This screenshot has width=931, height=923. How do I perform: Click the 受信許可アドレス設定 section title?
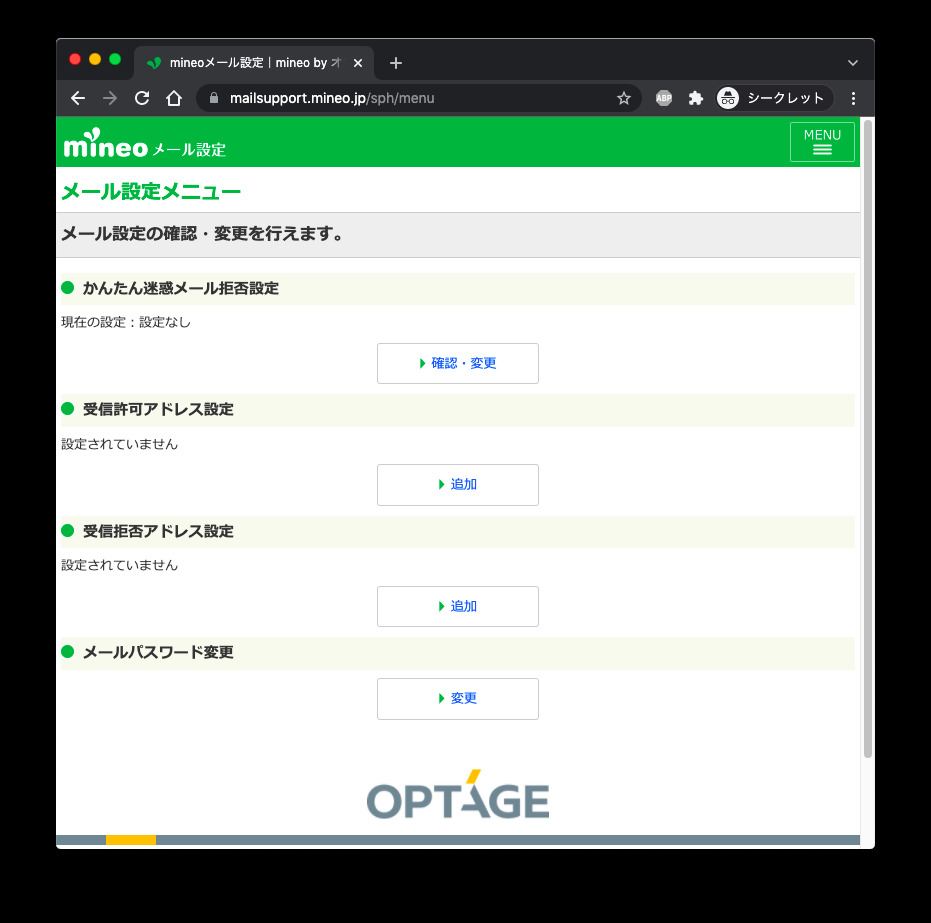(x=158, y=410)
